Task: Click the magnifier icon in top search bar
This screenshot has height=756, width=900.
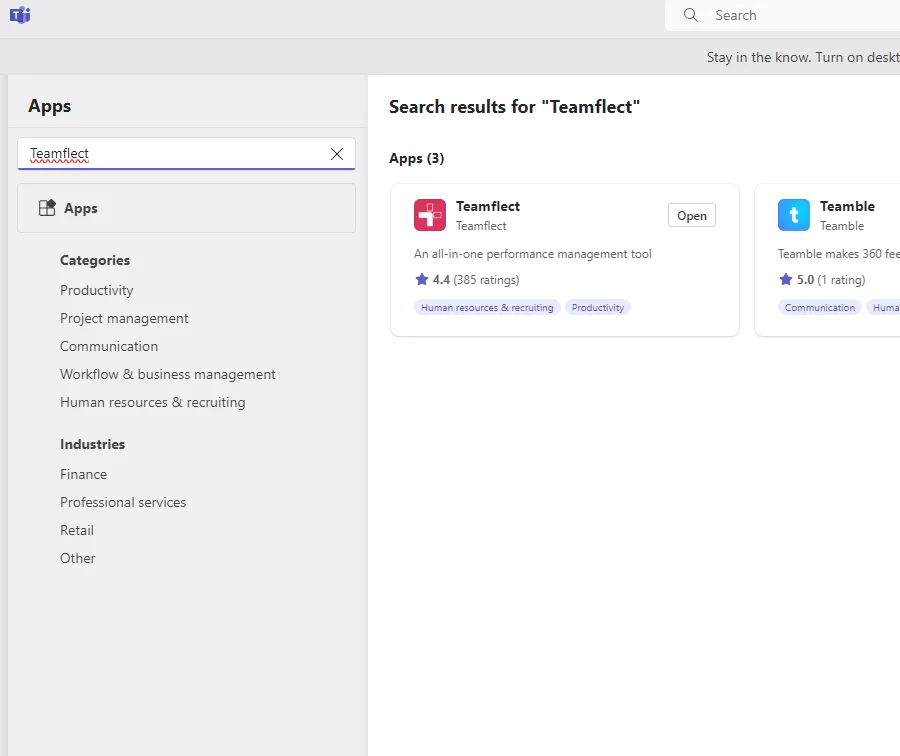Action: 691,15
